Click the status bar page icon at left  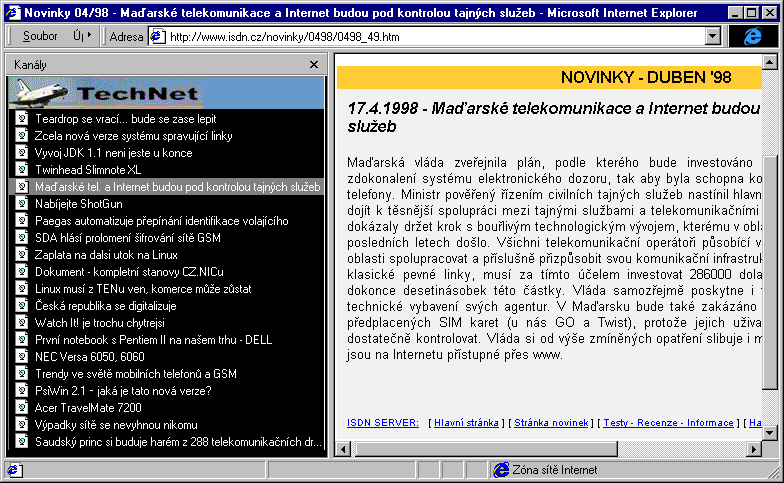point(13,470)
